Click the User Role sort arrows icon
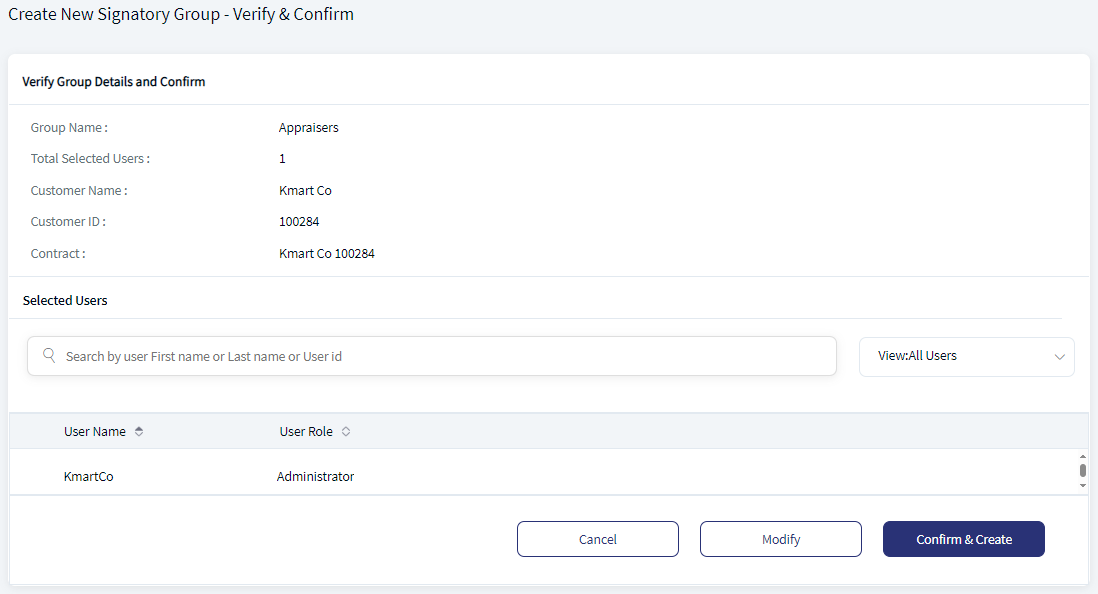The image size is (1098, 594). click(x=346, y=431)
